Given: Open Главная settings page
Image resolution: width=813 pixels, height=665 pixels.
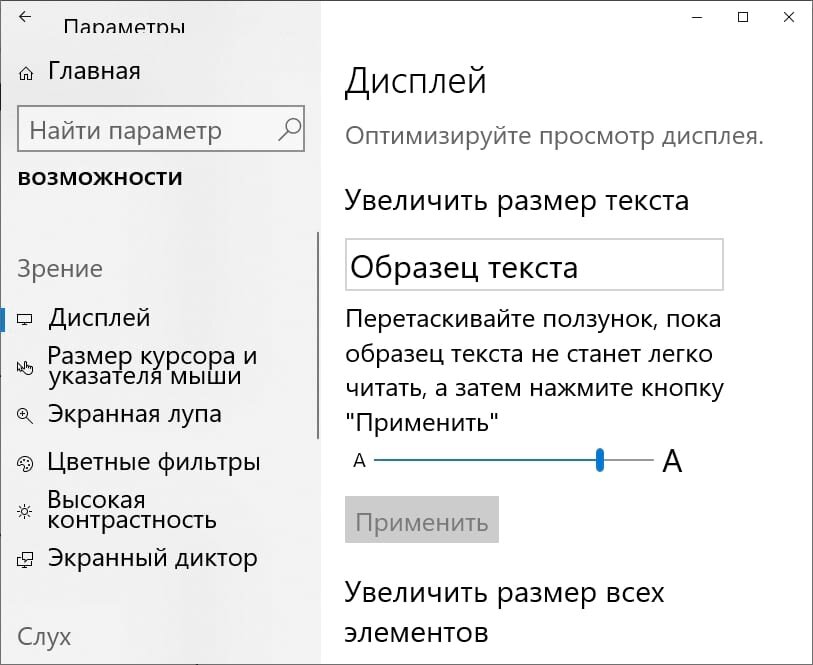Looking at the screenshot, I should 94,71.
